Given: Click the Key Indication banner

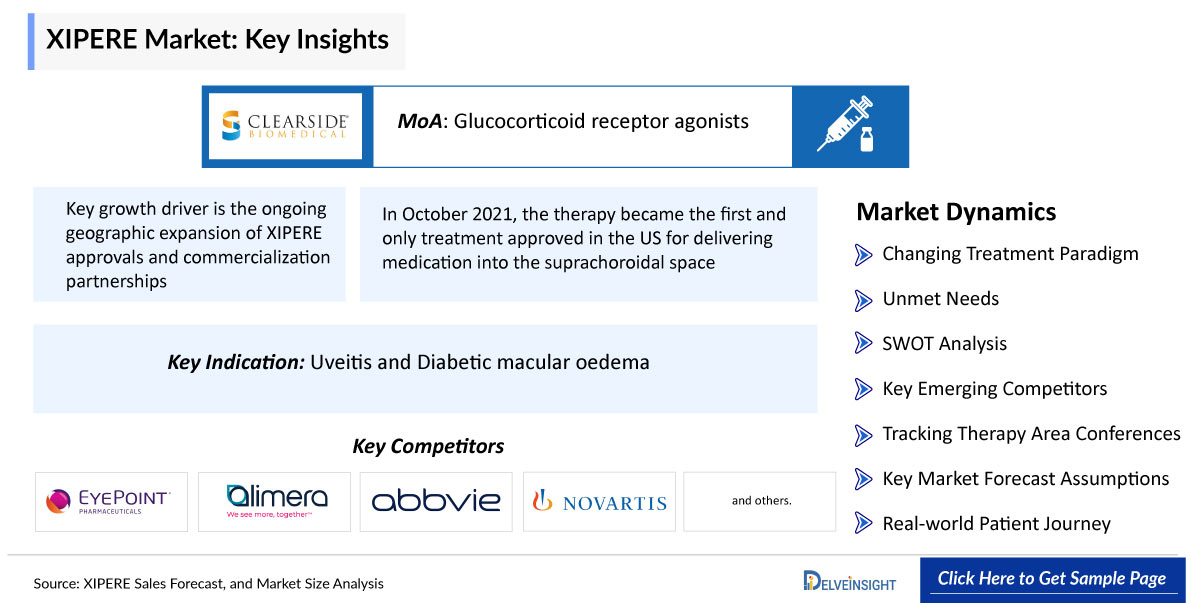Looking at the screenshot, I should pyautogui.click(x=425, y=363).
